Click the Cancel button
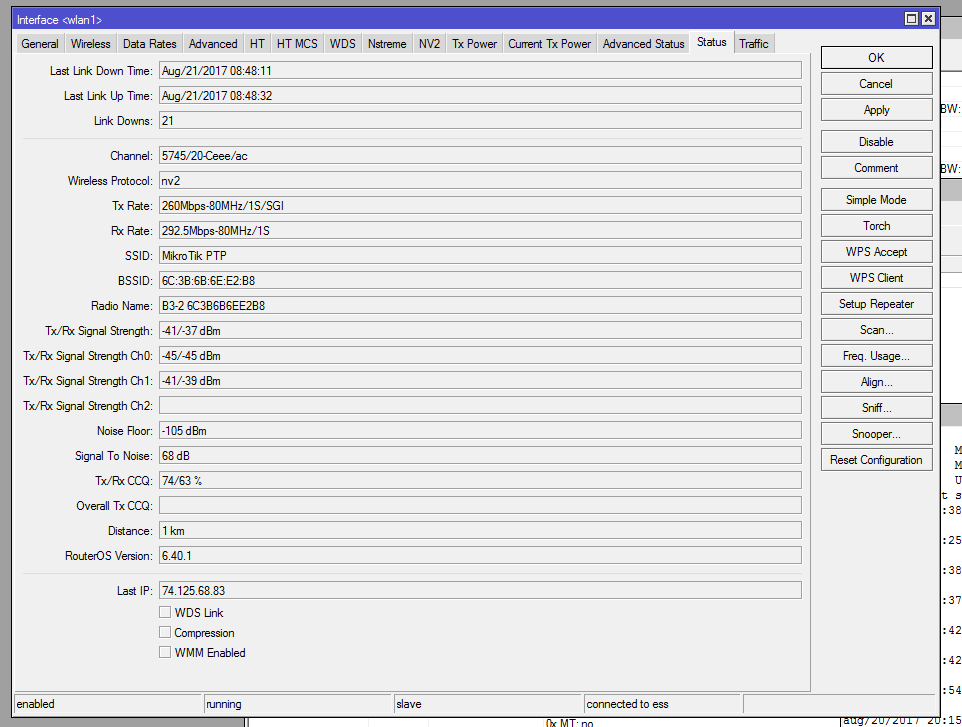Screen dimensions: 962x727 click(x=876, y=83)
